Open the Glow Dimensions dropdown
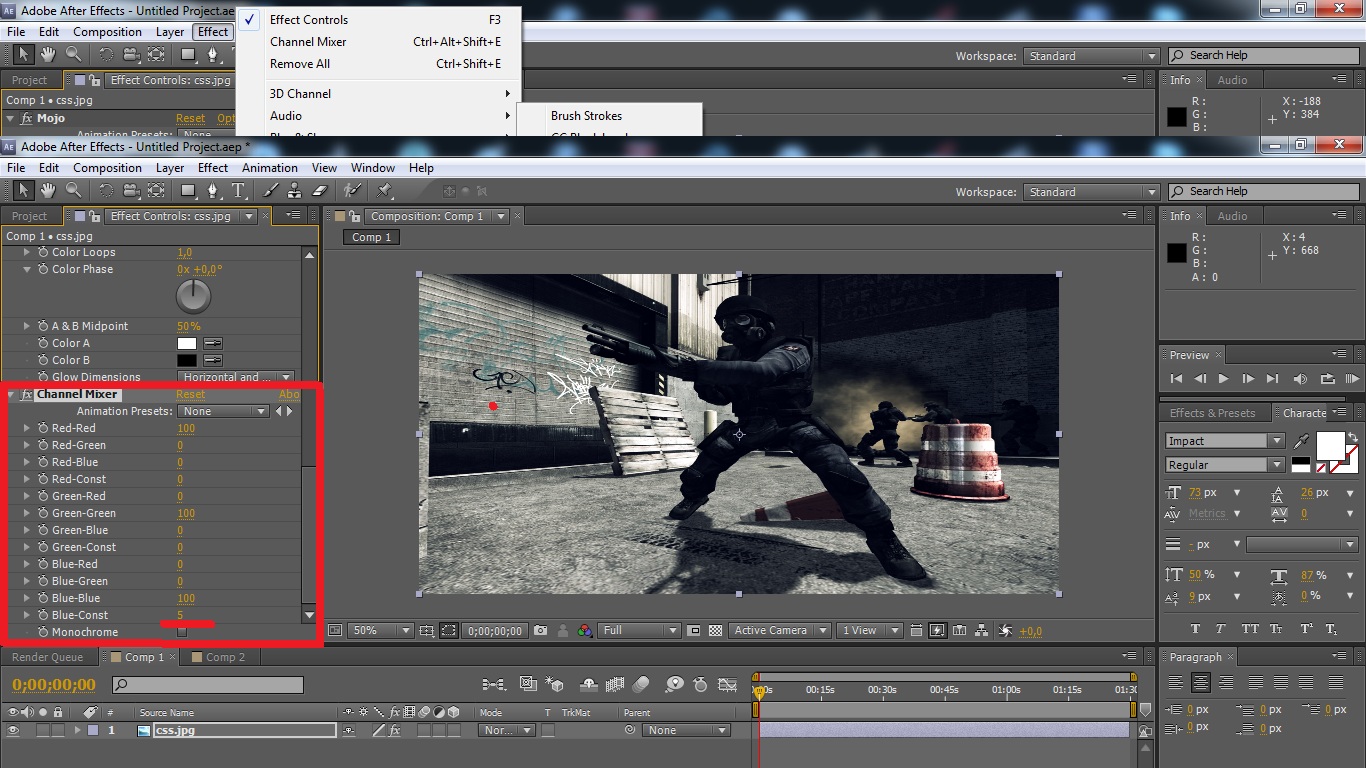The width and height of the screenshot is (1366, 768). click(237, 377)
